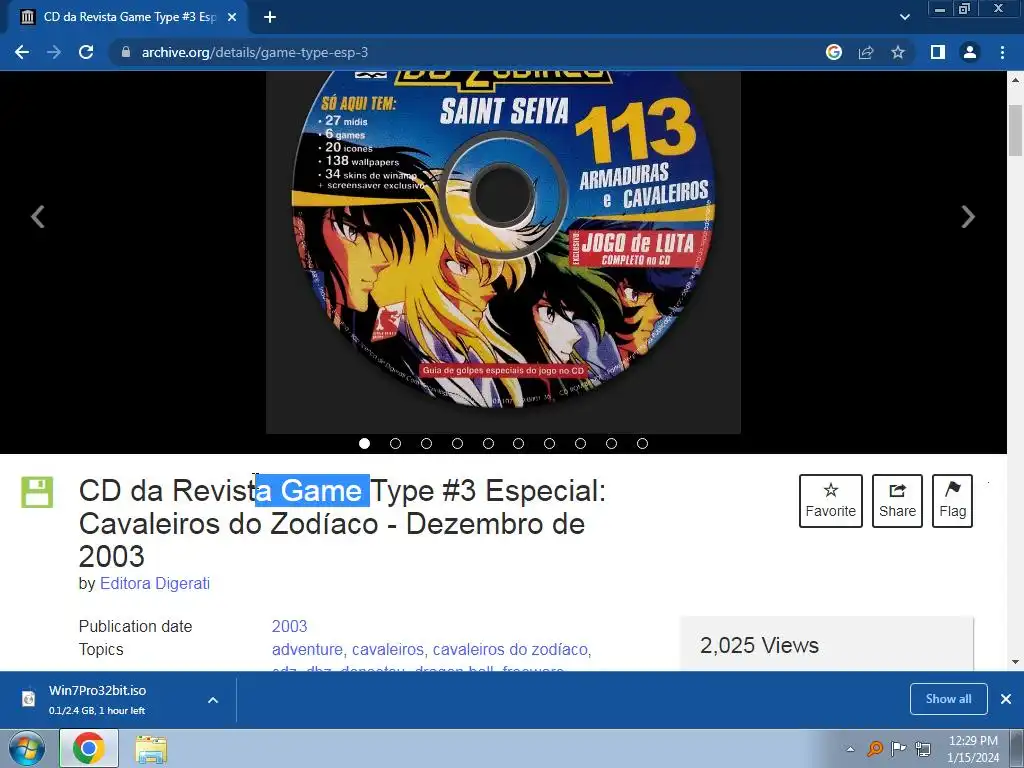Open the Chrome profile menu
Screen dimensions: 1024x768
coord(970,52)
